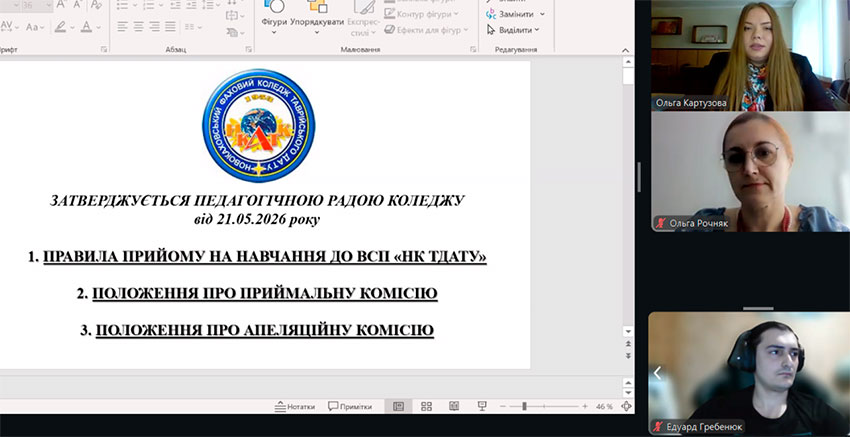Select Едуард Гребенюк video tile
The height and width of the screenshot is (437, 850).
pos(749,374)
